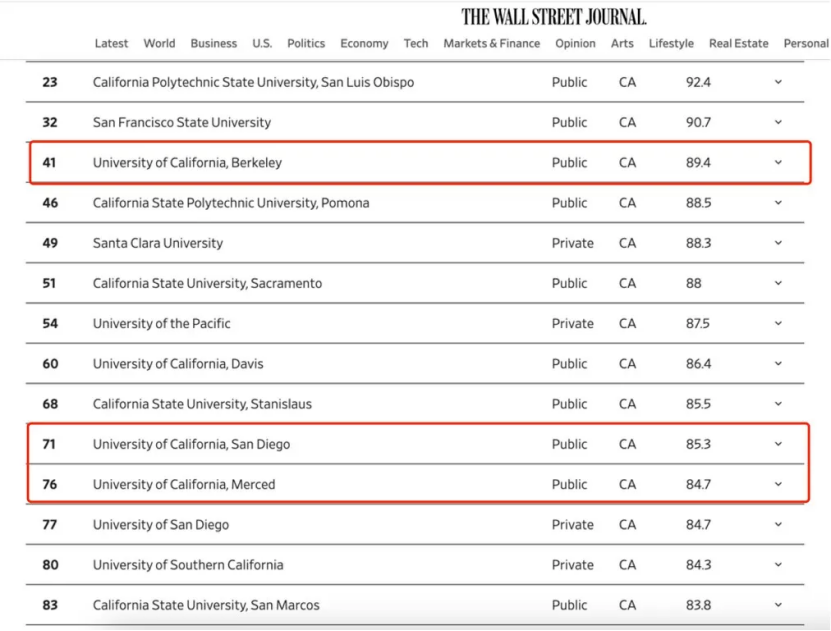Select the U.S. navigation item
The image size is (831, 631).
[262, 43]
